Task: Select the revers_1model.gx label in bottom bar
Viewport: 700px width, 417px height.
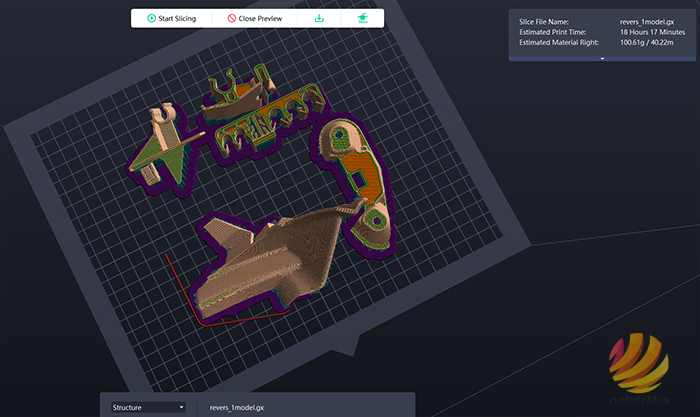Action: [237, 408]
